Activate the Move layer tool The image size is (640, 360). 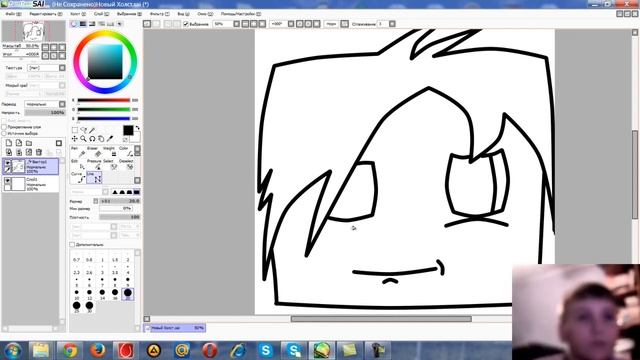pyautogui.click(x=75, y=139)
